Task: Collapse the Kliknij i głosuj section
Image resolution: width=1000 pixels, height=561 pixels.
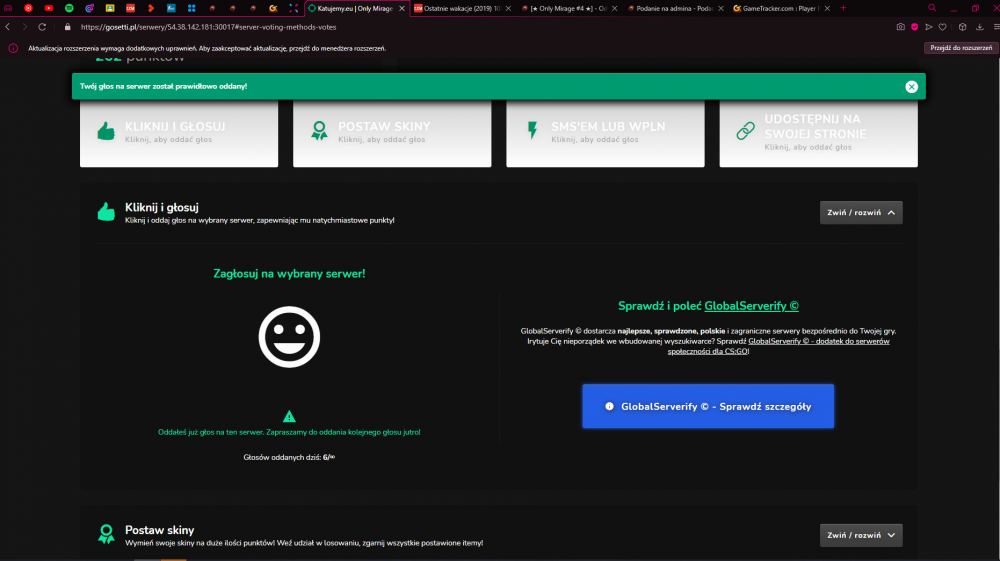Action: click(861, 212)
